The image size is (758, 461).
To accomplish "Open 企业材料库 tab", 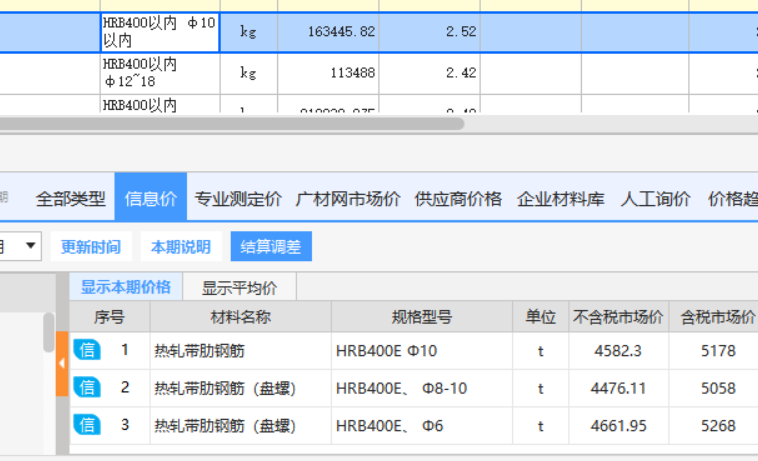I will pyautogui.click(x=561, y=199).
